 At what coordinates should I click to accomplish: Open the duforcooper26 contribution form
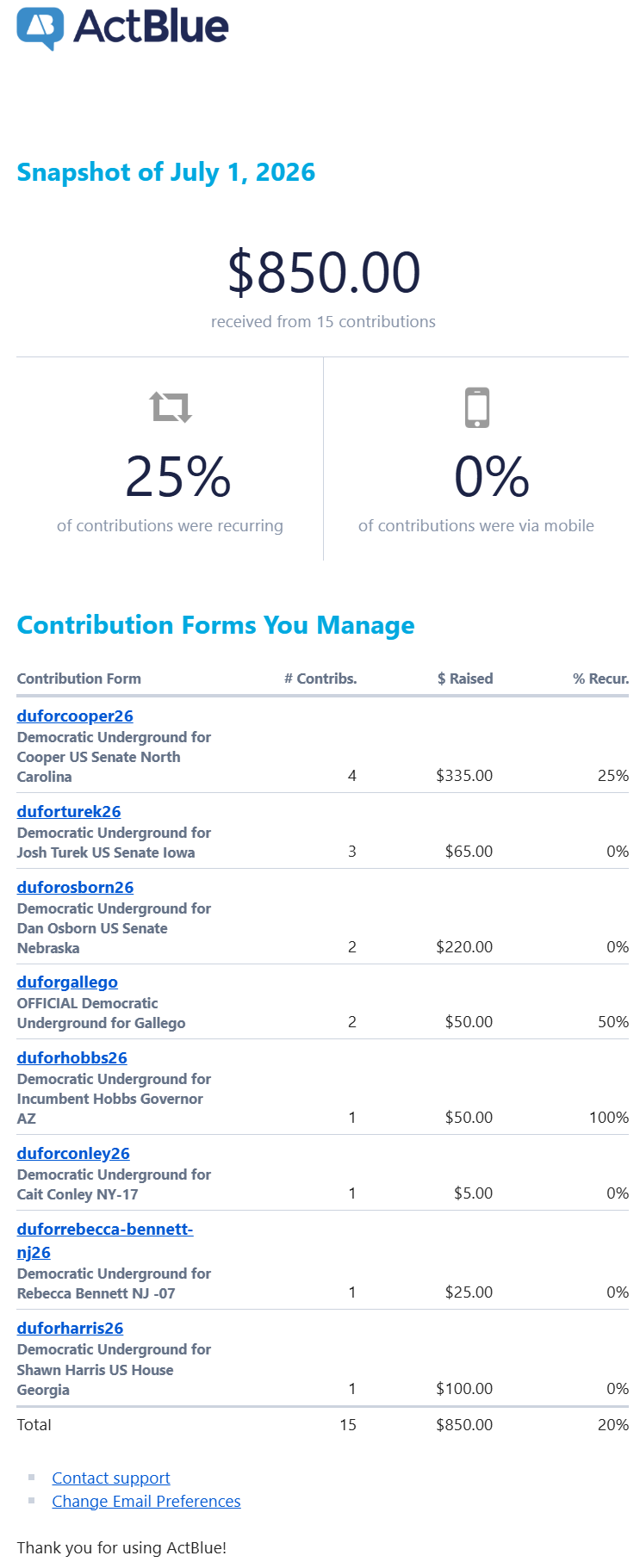coord(75,716)
